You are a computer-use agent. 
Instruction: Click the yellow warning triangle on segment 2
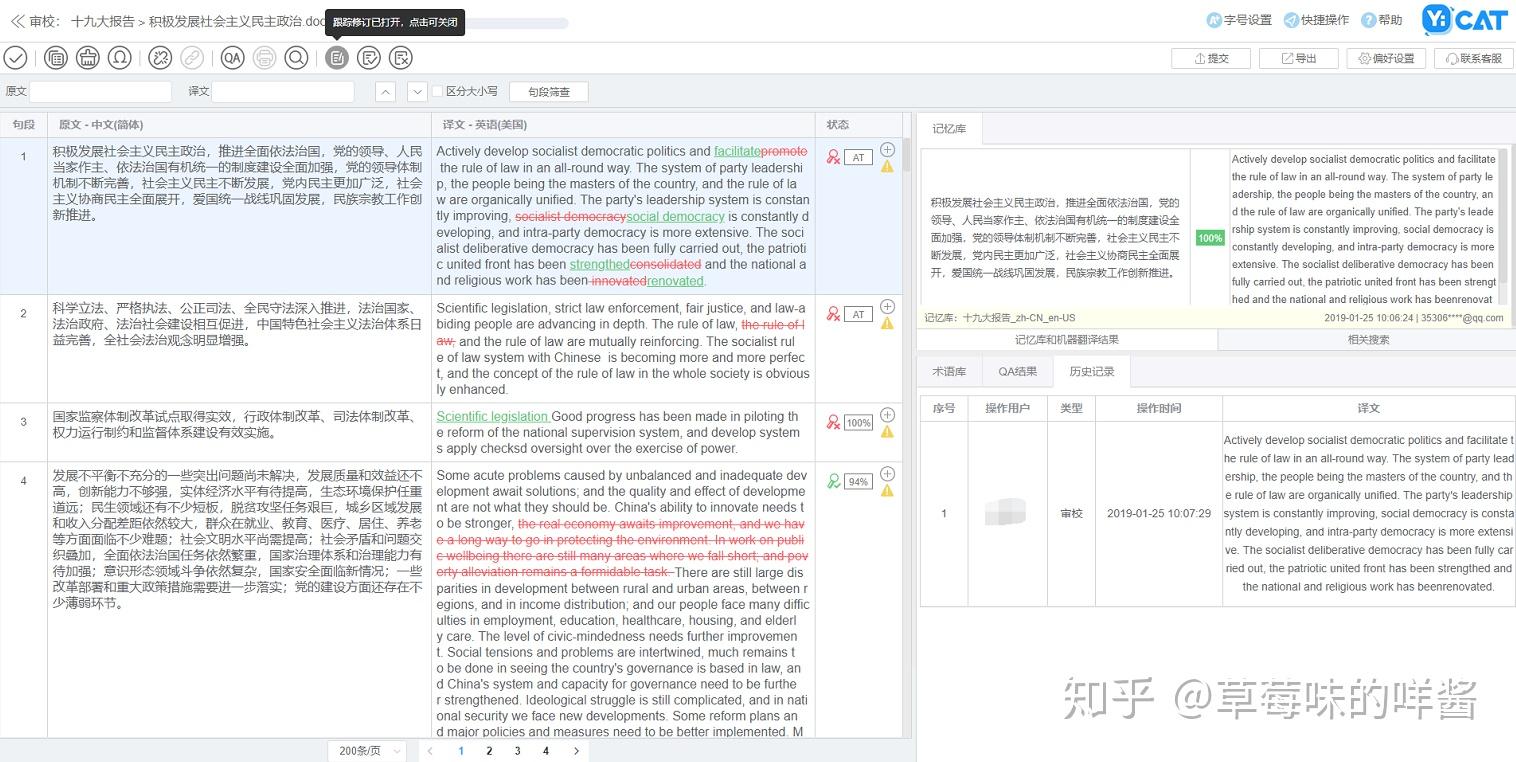(886, 322)
